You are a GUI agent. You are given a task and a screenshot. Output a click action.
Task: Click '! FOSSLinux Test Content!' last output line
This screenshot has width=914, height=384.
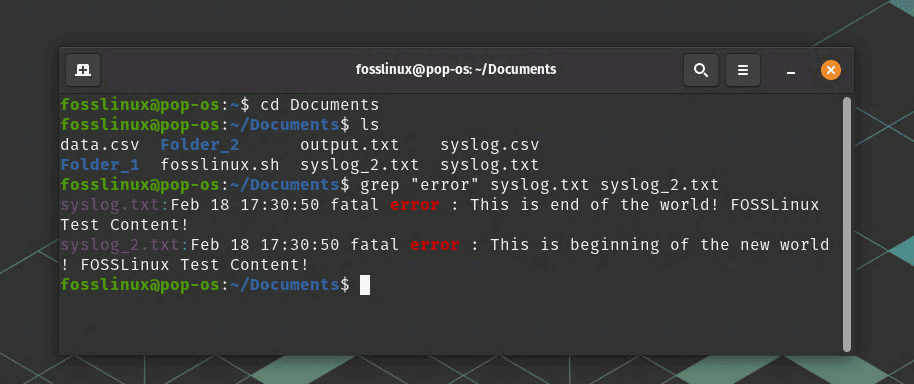coord(184,265)
